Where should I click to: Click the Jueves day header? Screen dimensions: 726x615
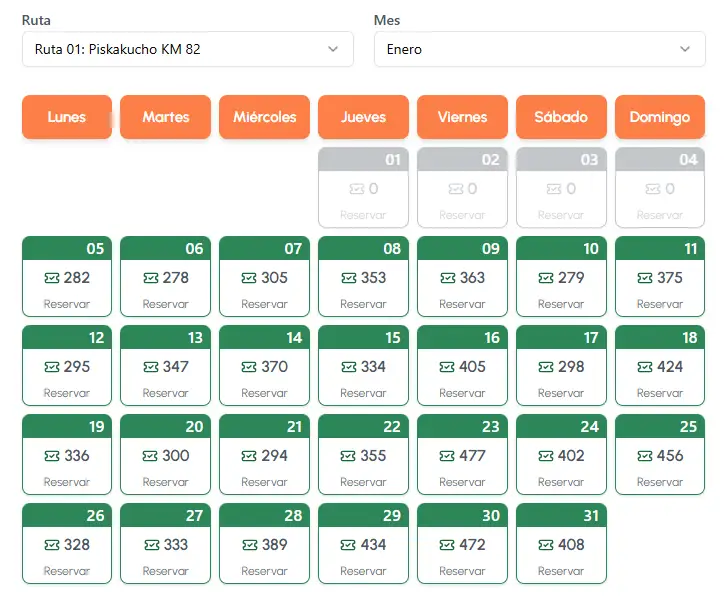363,117
